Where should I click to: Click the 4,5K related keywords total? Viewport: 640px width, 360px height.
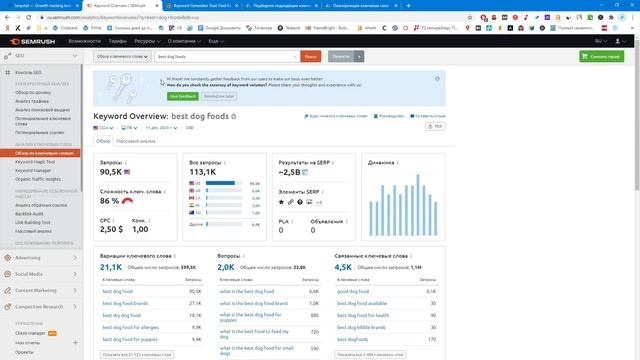pos(343,267)
